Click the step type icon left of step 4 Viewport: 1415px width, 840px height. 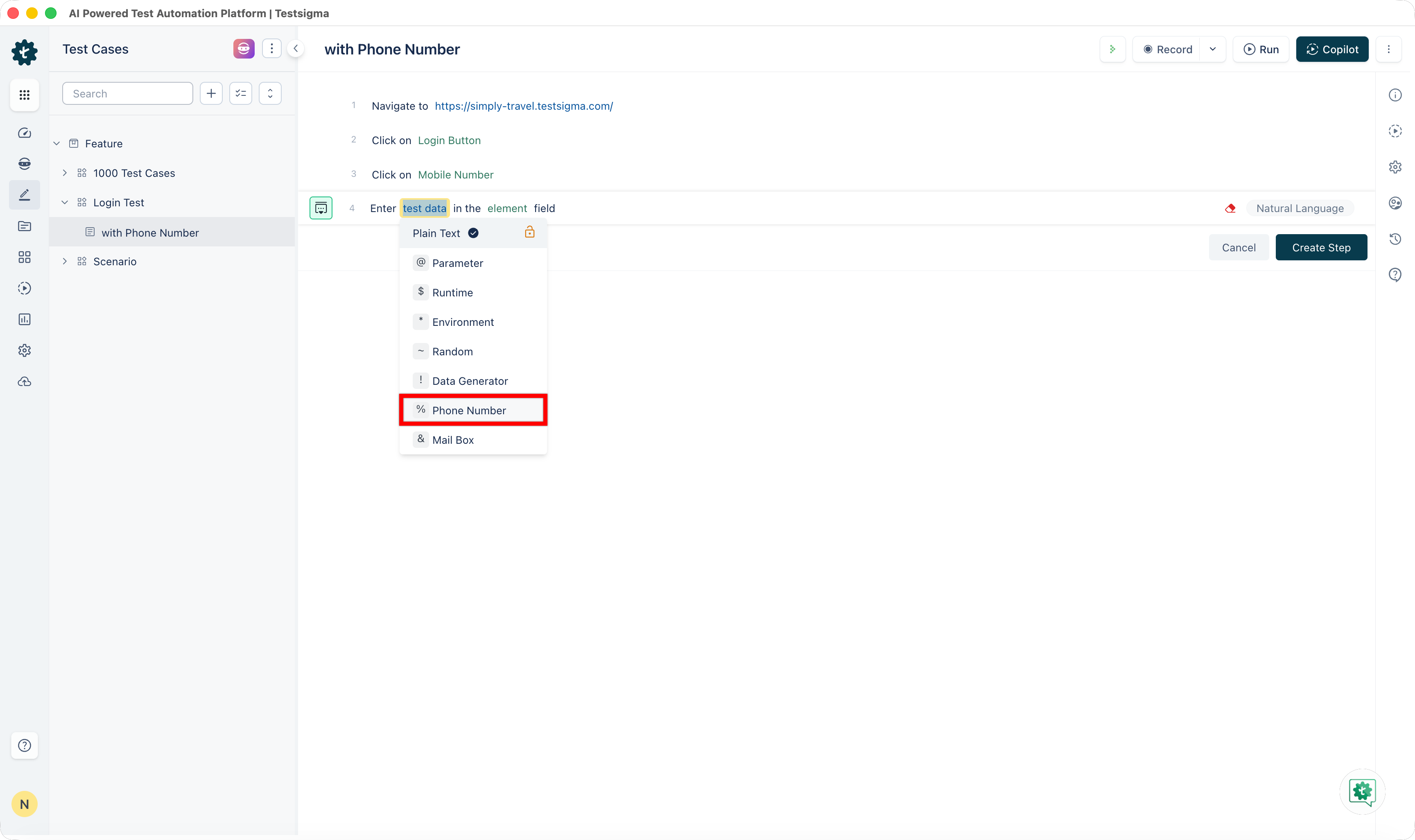coord(321,208)
